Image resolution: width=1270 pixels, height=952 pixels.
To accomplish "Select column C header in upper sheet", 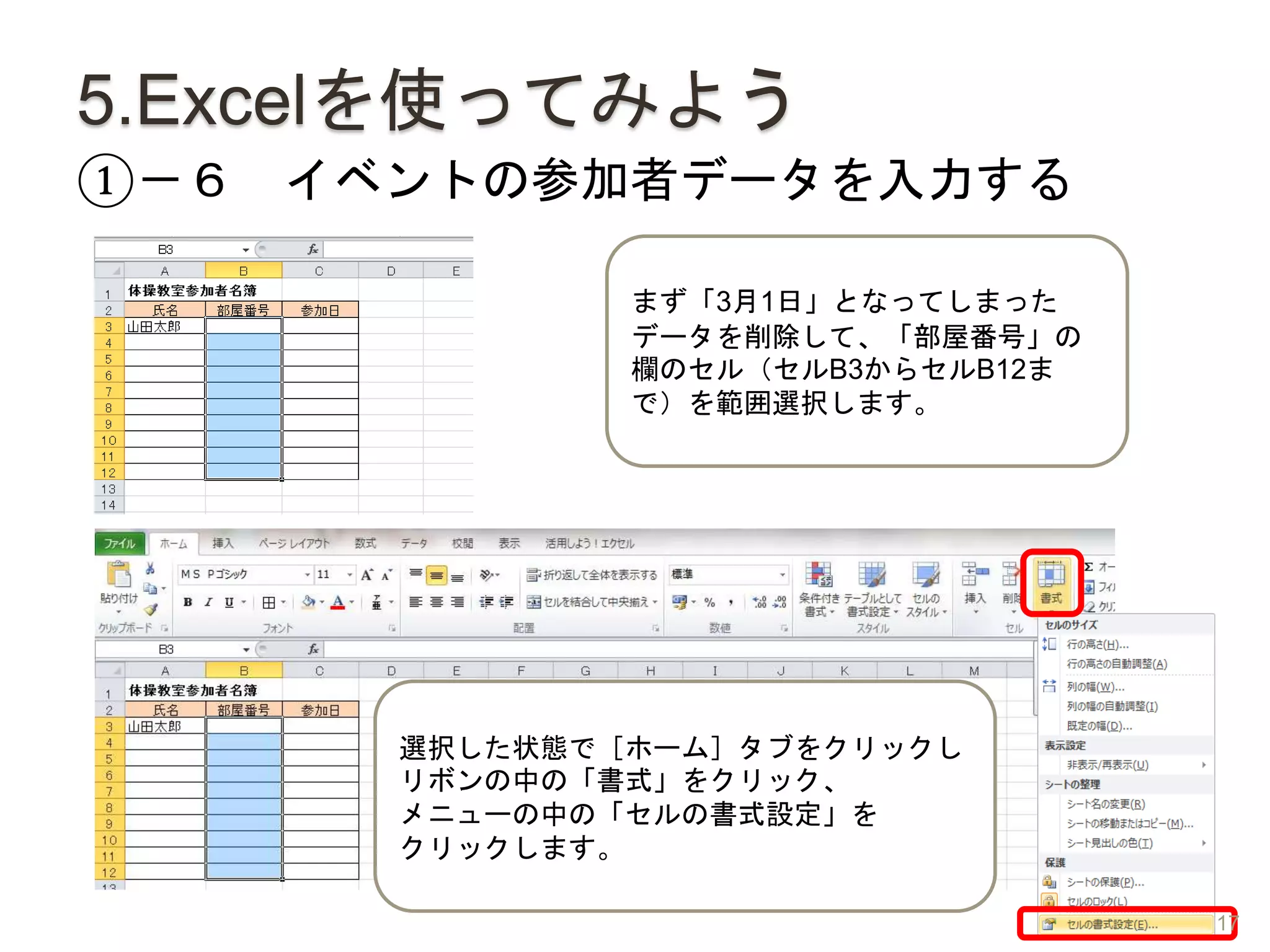I will [x=319, y=271].
